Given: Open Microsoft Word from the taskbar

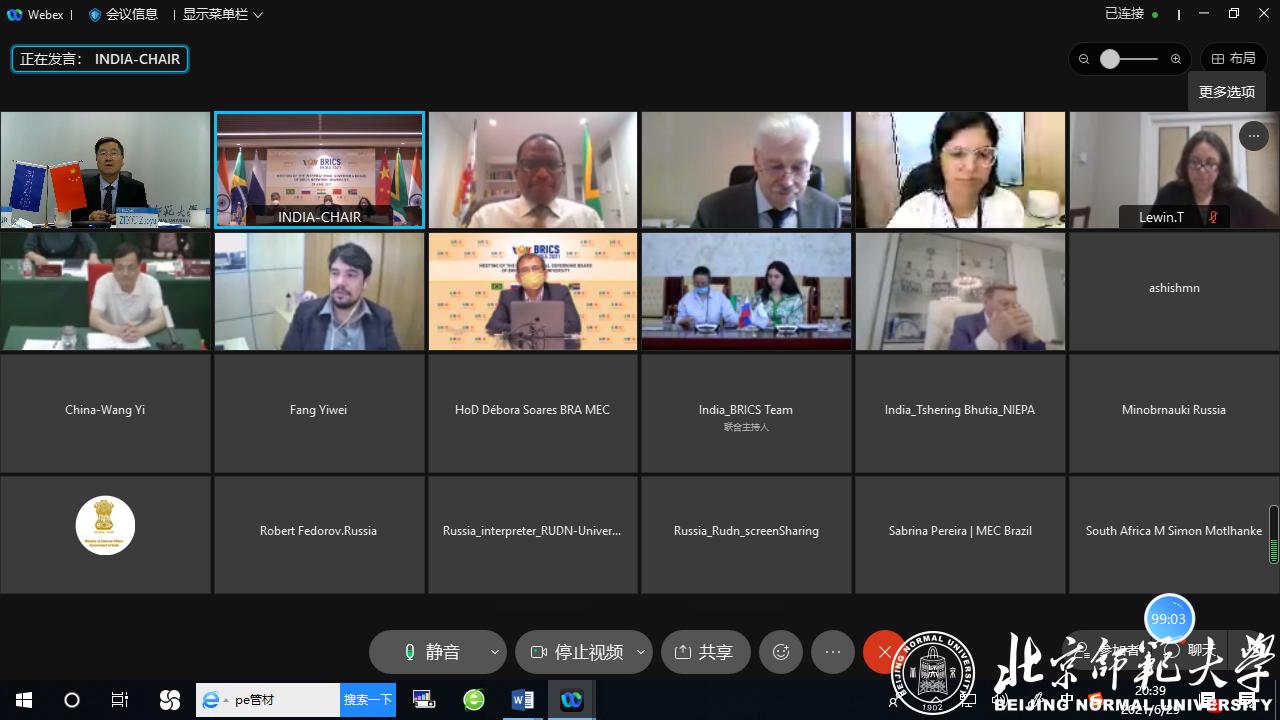Looking at the screenshot, I should pos(522,700).
